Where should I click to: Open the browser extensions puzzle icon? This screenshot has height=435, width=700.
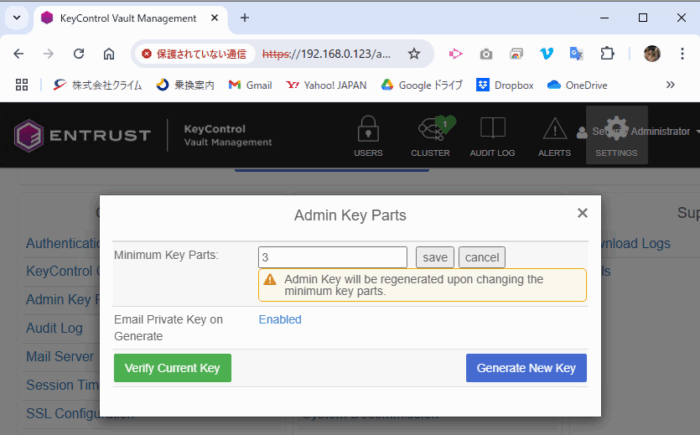607,54
